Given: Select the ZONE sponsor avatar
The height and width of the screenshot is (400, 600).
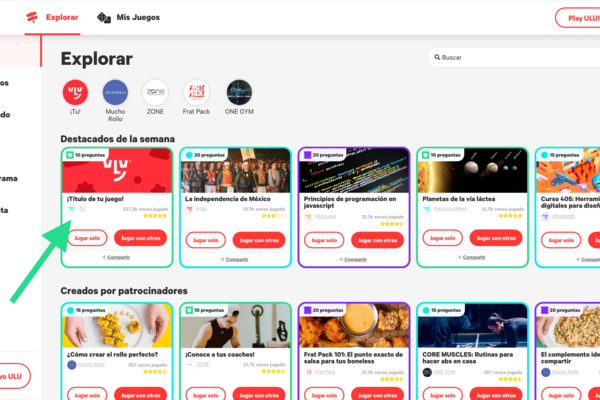Looking at the screenshot, I should pos(155,92).
